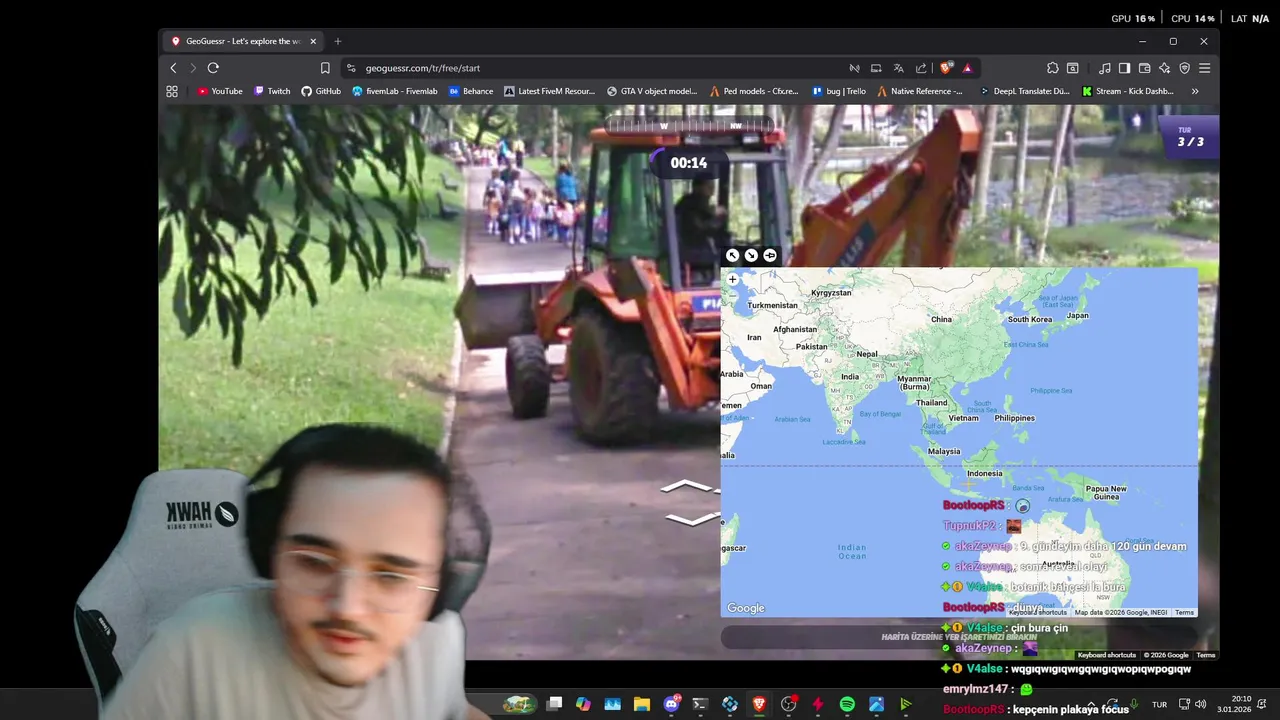Expand the hidden bookmarks overflow chevron

click(1195, 91)
